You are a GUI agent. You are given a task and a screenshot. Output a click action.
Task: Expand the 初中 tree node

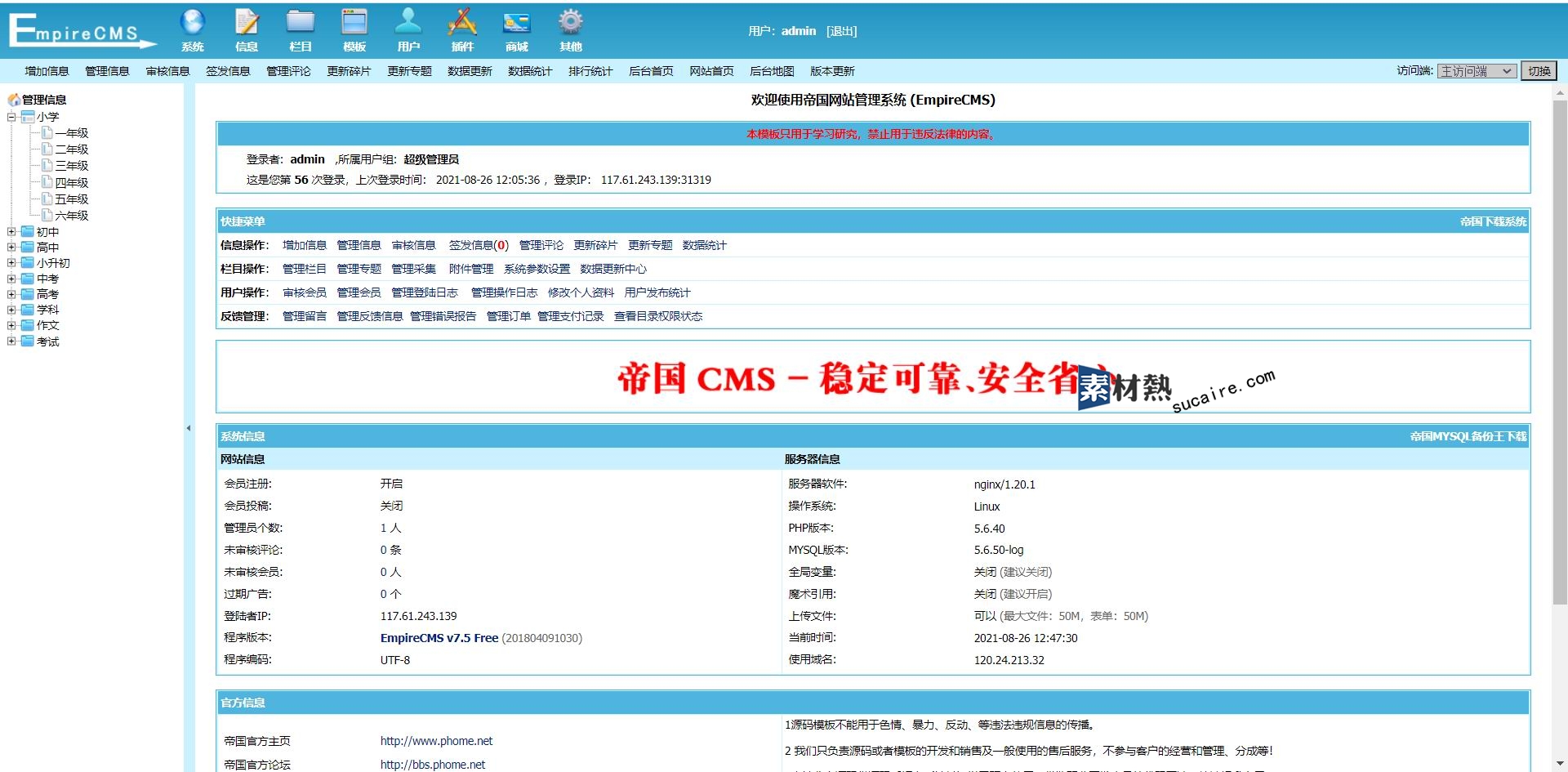tap(11, 232)
